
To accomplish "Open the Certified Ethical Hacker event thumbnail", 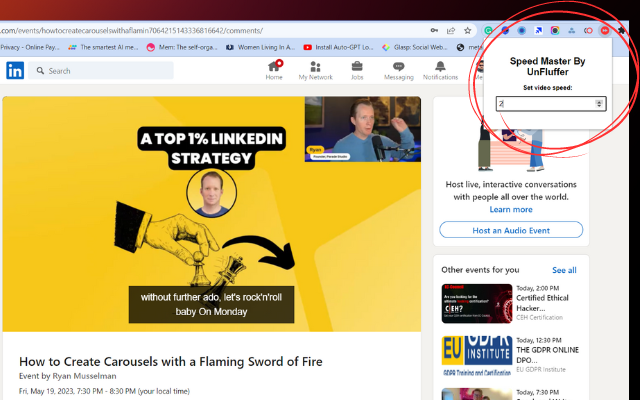I will pyautogui.click(x=477, y=304).
